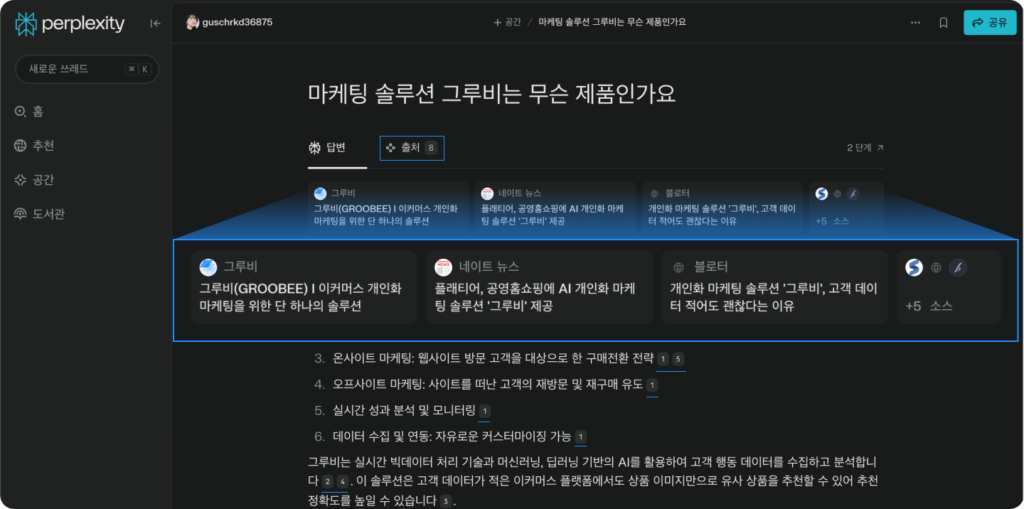Open 추천 in the sidebar
Image resolution: width=1024 pixels, height=509 pixels.
pos(34,146)
